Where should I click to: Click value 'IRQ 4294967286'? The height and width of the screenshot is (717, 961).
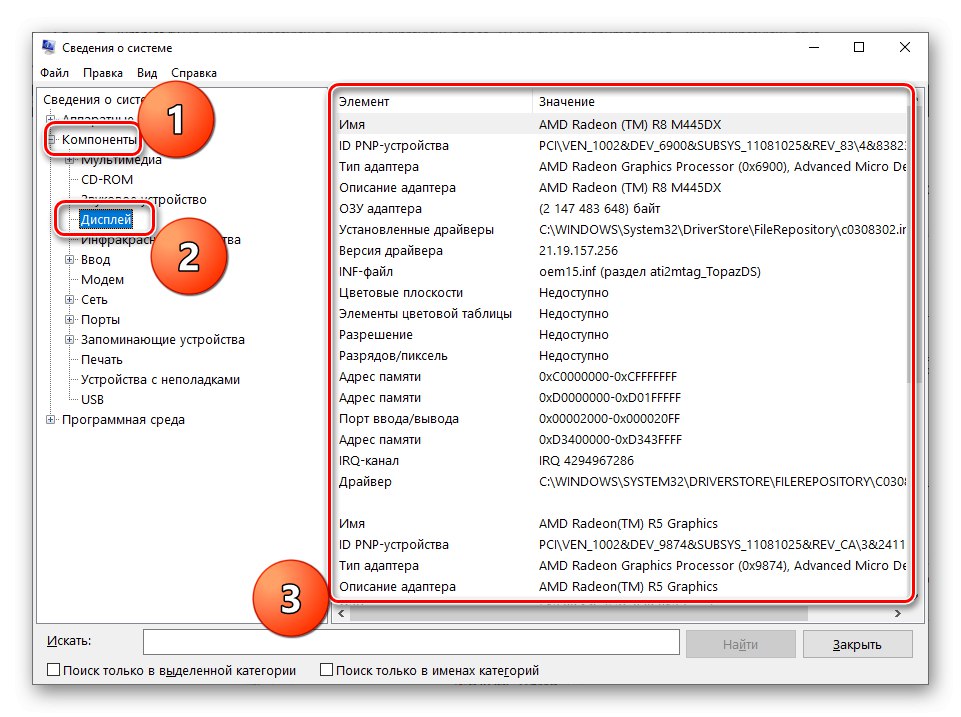coord(586,460)
